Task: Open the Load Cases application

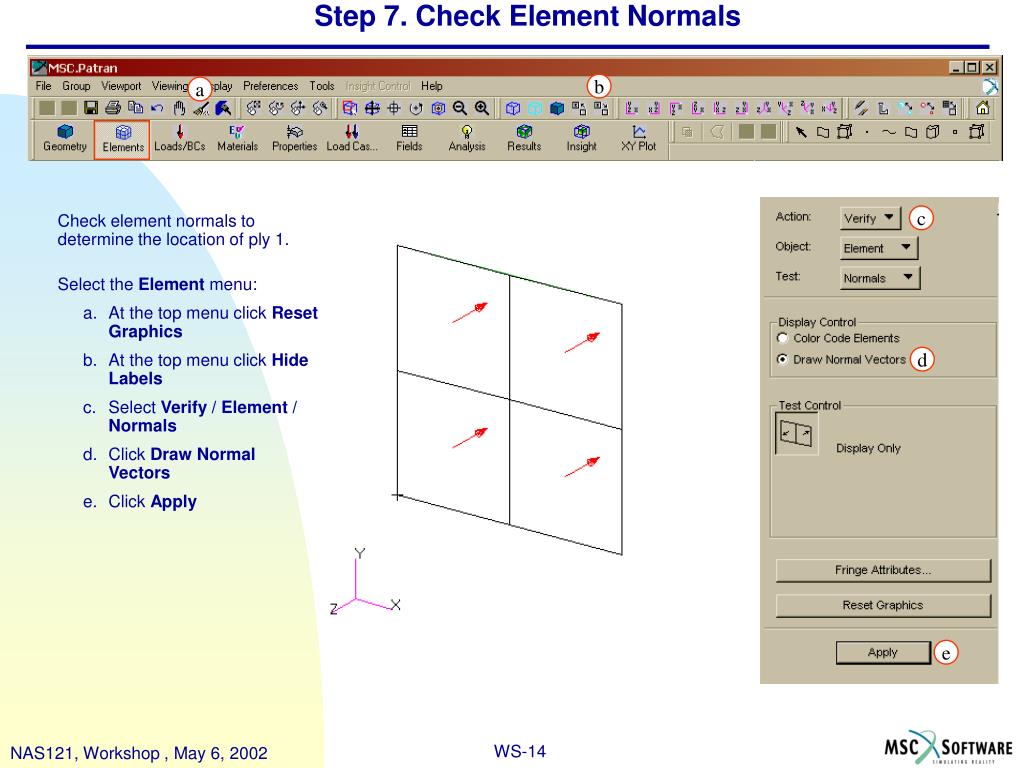Action: [352, 138]
